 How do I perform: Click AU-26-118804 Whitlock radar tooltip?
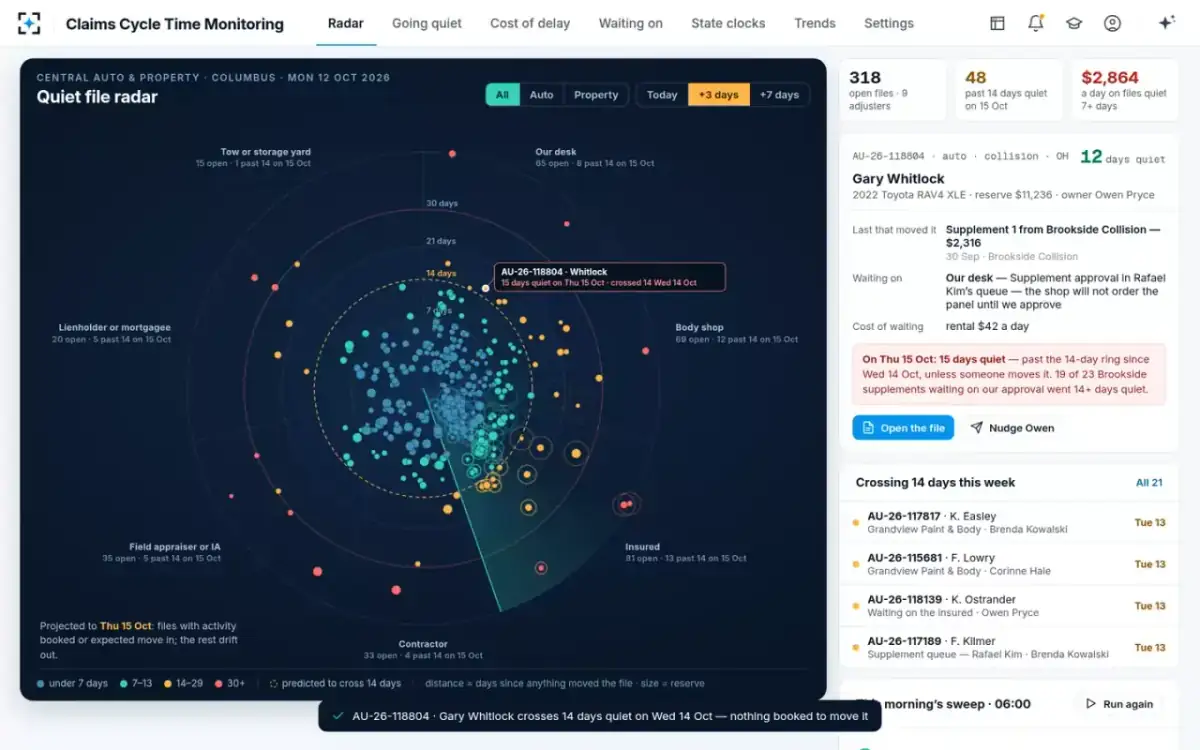[610, 277]
